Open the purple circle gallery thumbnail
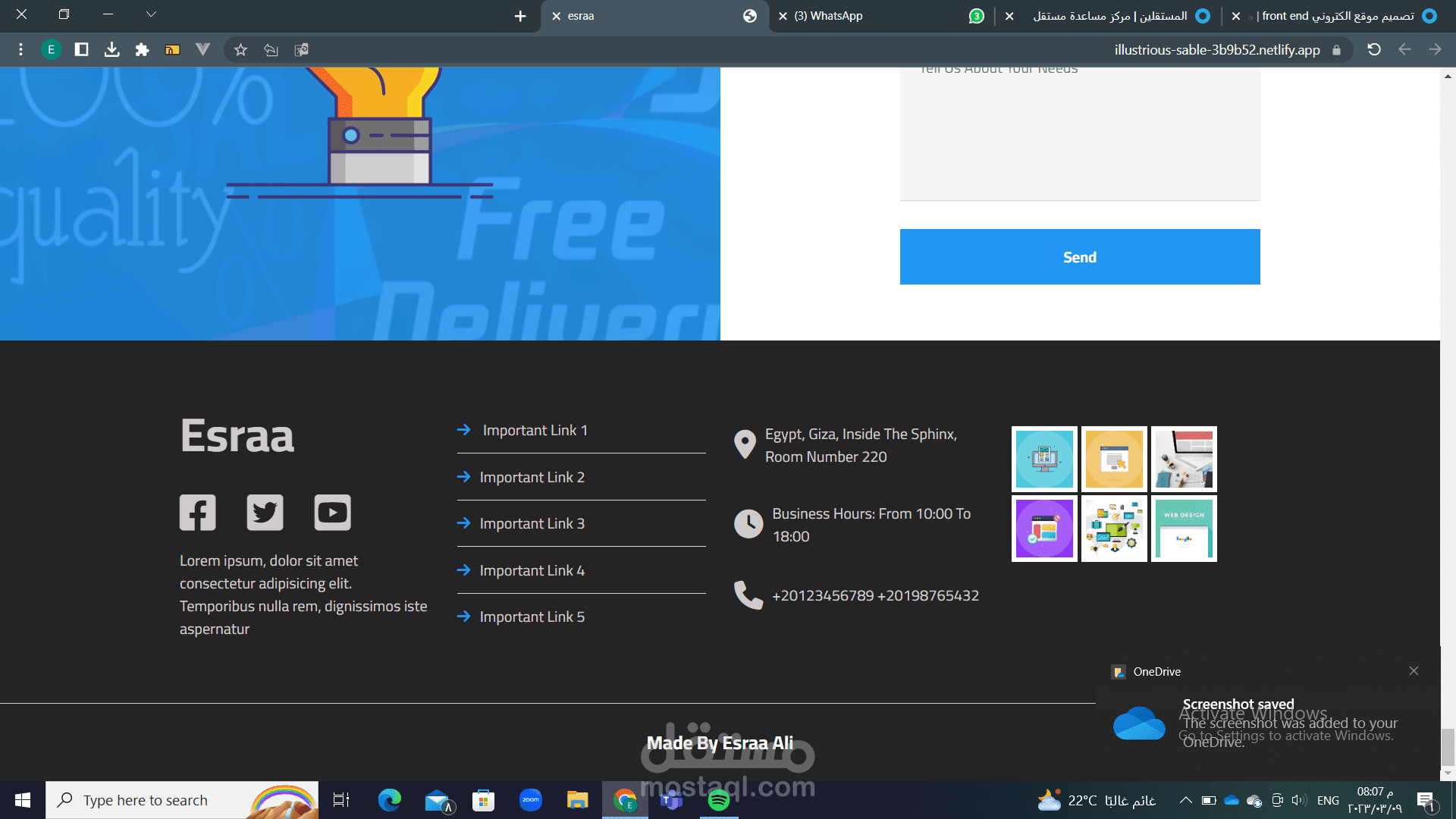This screenshot has width=1456, height=819. click(1044, 529)
